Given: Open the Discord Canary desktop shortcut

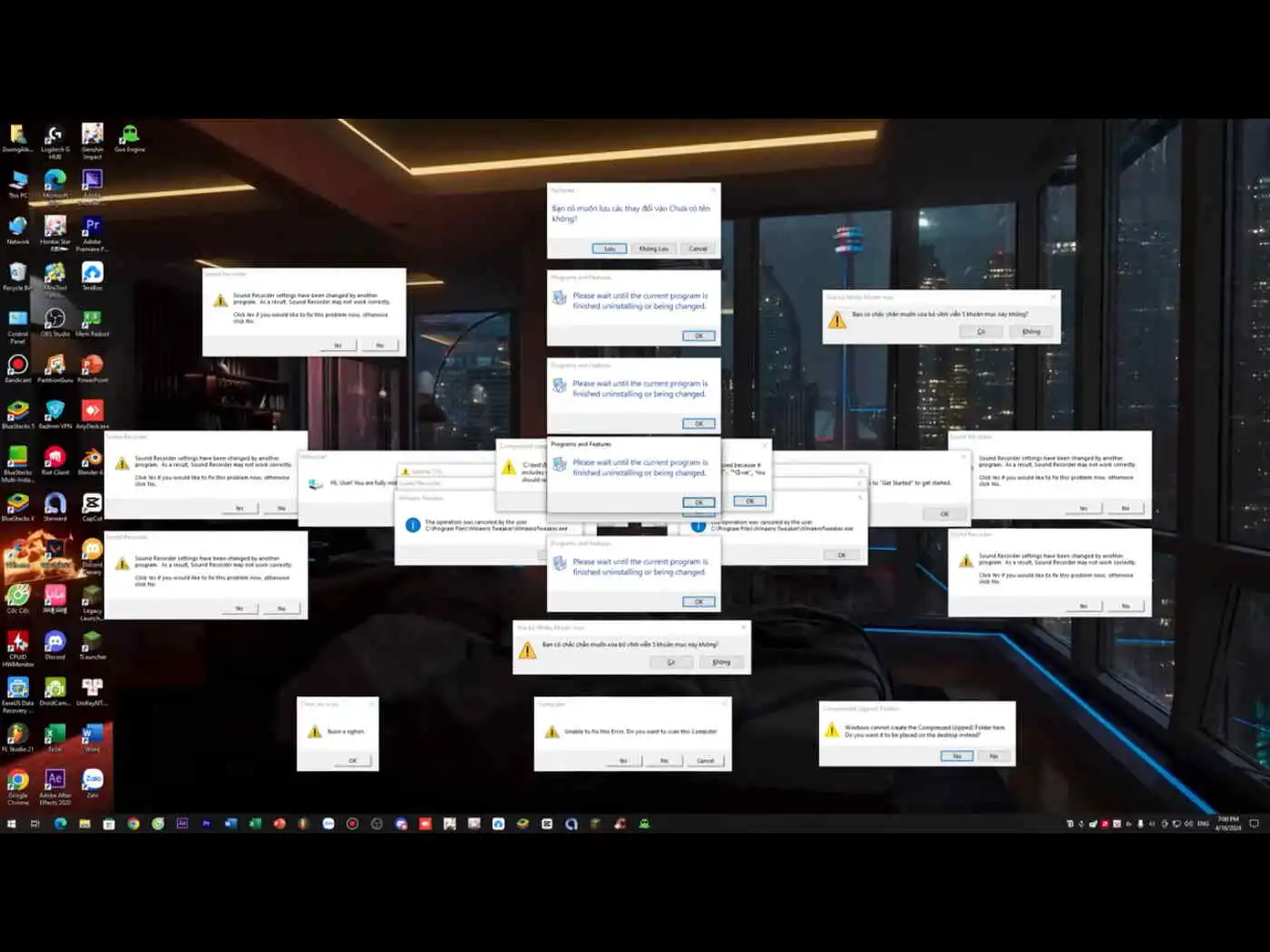Looking at the screenshot, I should (92, 557).
